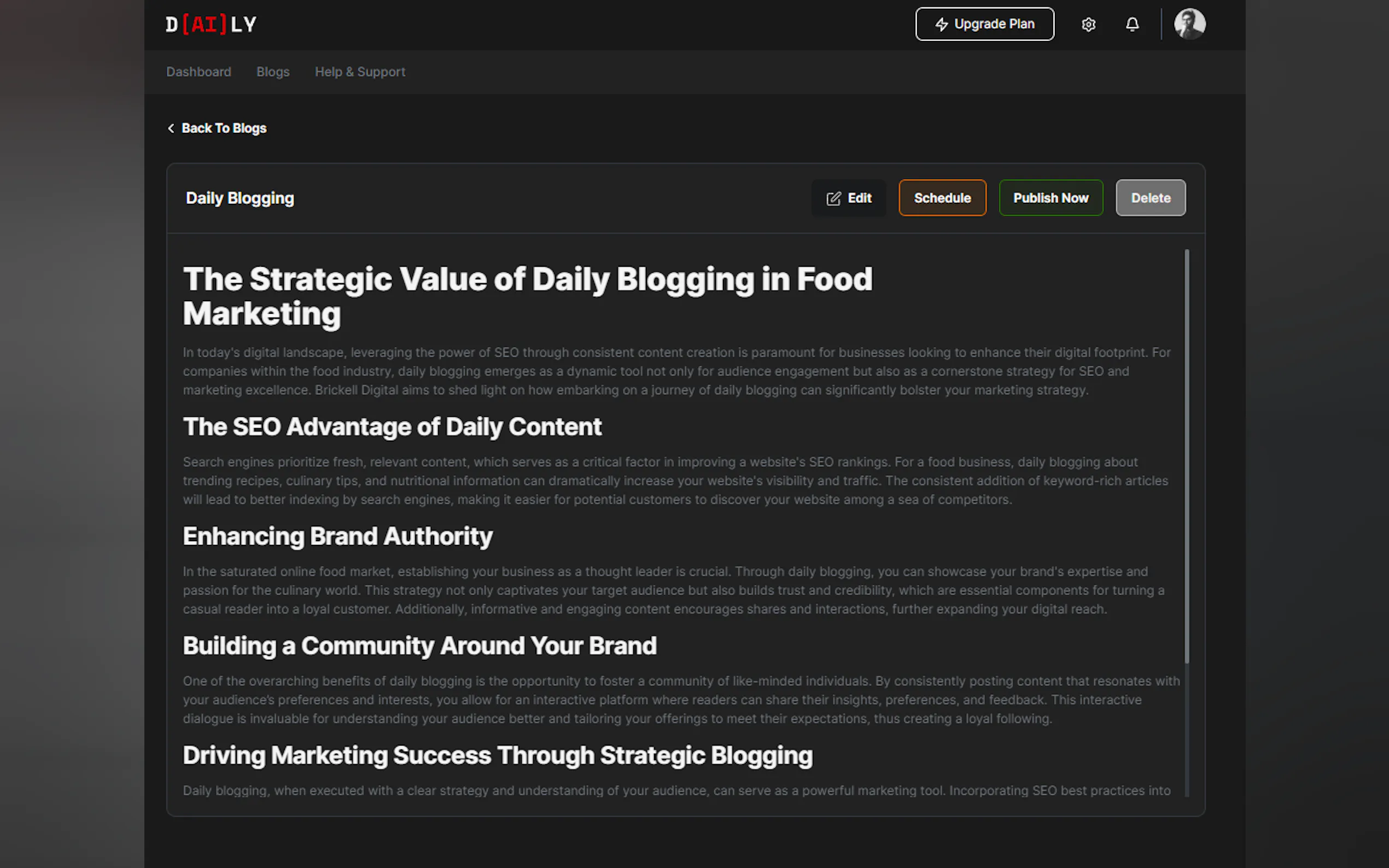Click the Schedule button

pos(942,198)
